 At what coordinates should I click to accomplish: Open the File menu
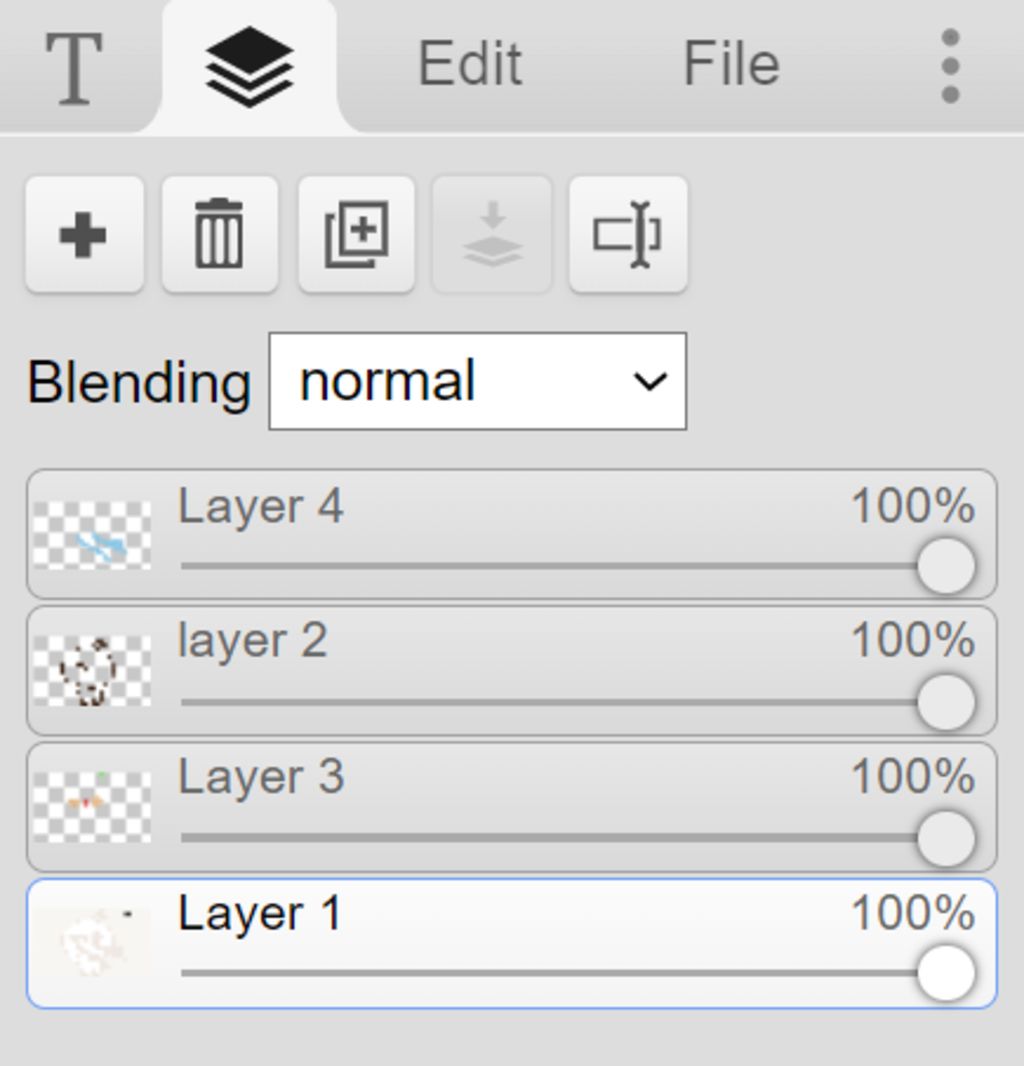pyautogui.click(x=731, y=66)
